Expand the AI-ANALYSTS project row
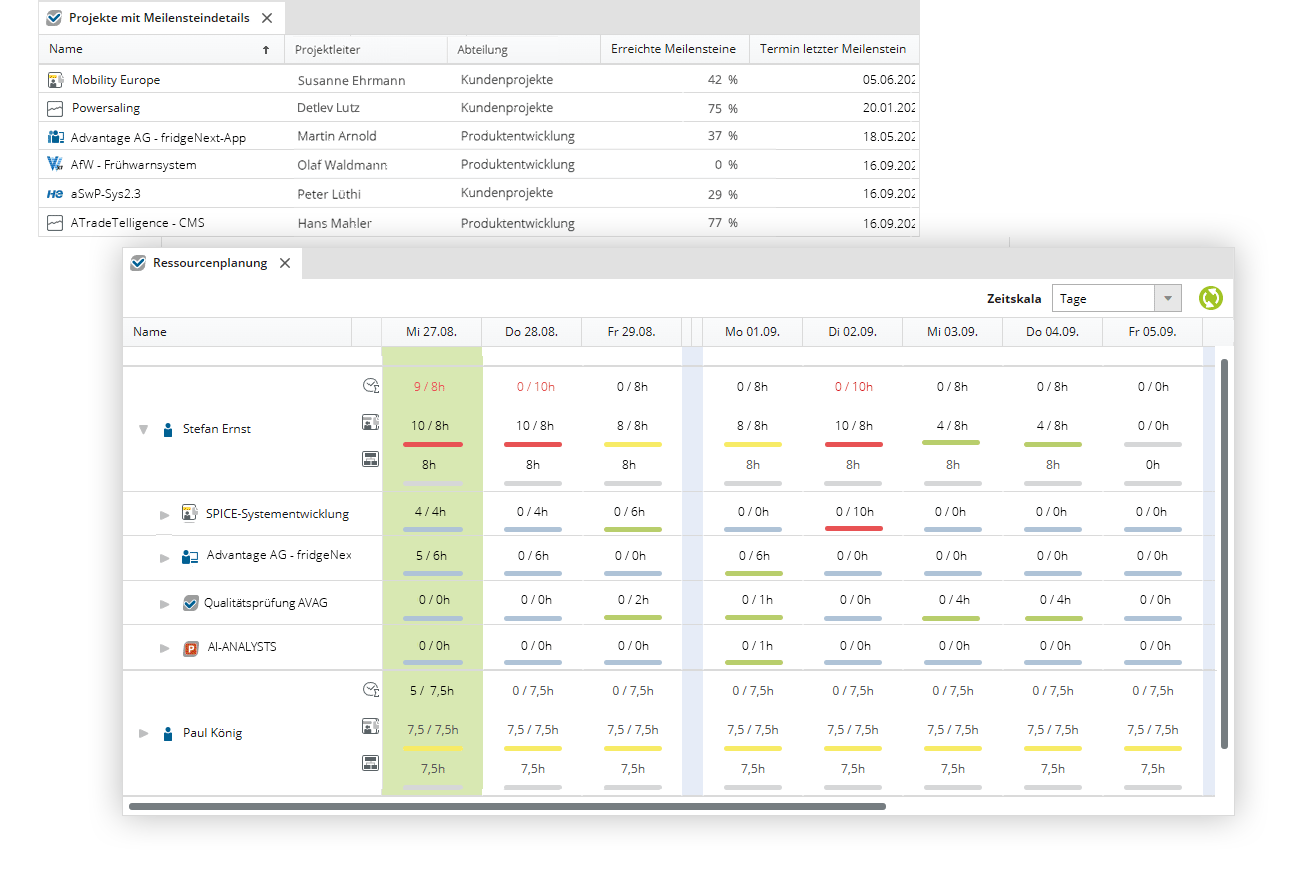 coord(165,648)
